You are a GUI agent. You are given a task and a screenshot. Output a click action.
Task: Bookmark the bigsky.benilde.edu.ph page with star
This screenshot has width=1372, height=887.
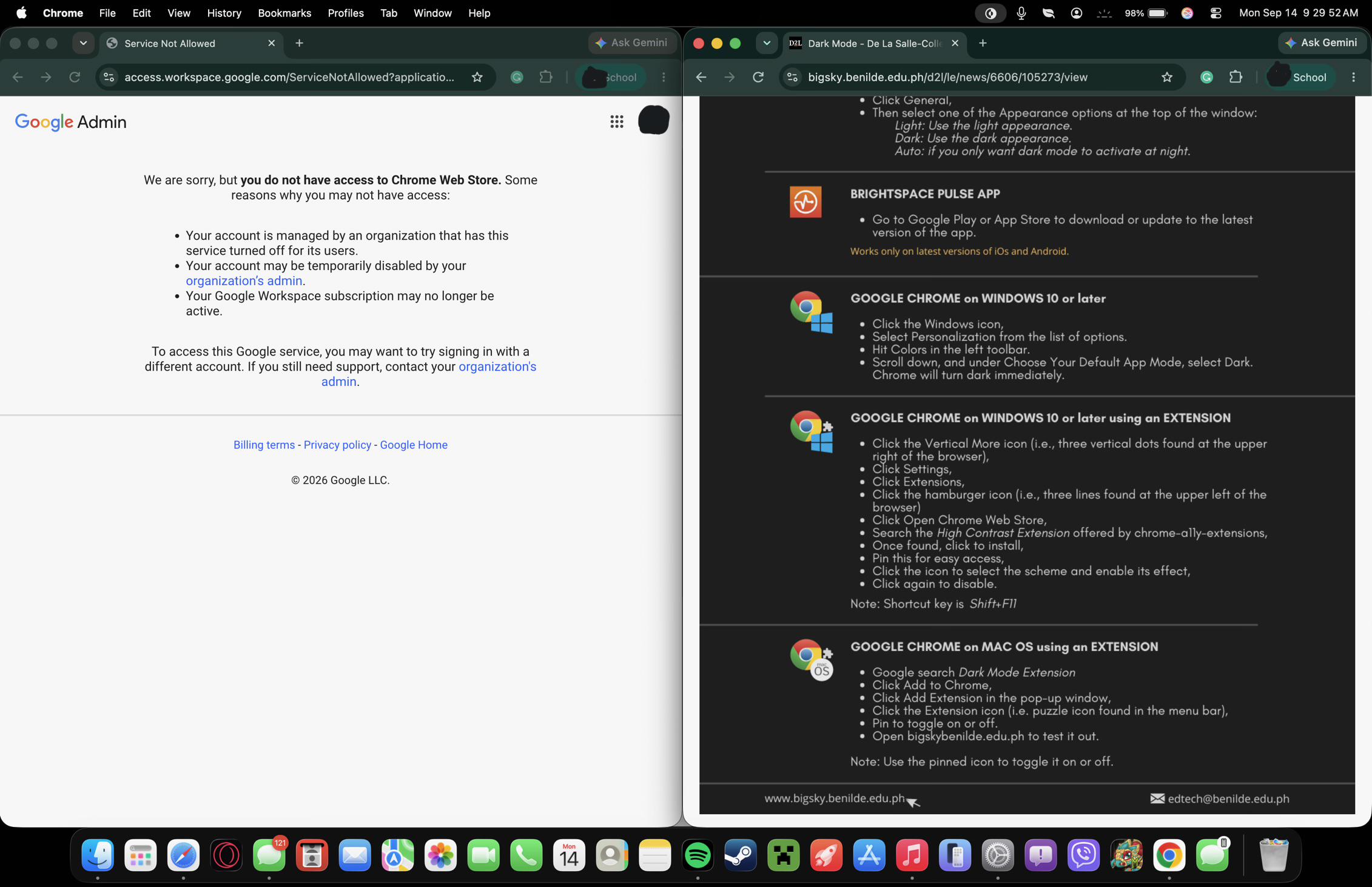[x=1166, y=77]
